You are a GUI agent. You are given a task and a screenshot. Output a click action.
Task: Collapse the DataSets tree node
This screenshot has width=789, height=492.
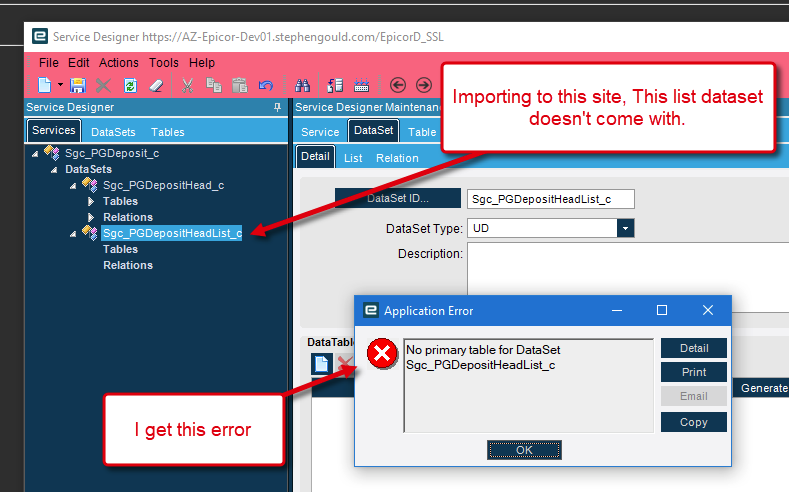click(x=54, y=170)
